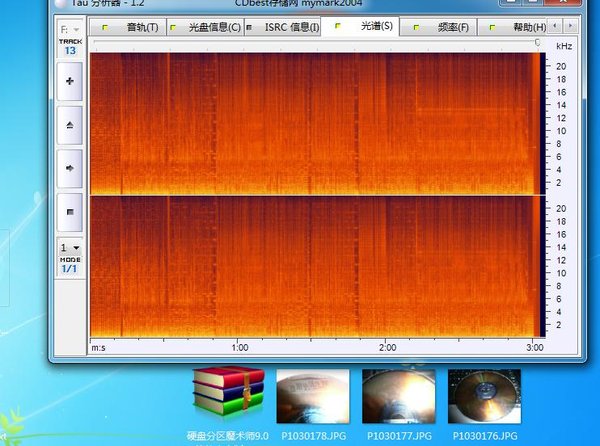Image resolution: width=600 pixels, height=446 pixels.
Task: Click the lower channel spectrogram display
Action: click(318, 267)
